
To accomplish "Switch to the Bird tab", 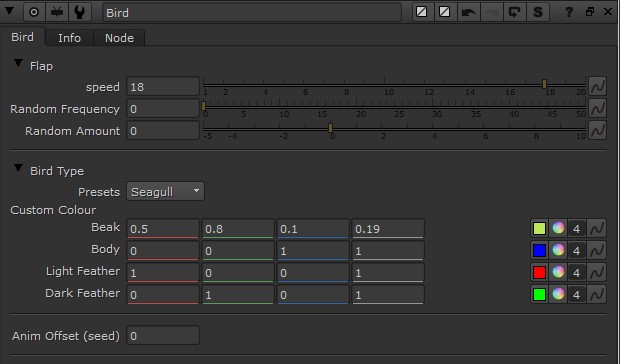I will (23, 37).
